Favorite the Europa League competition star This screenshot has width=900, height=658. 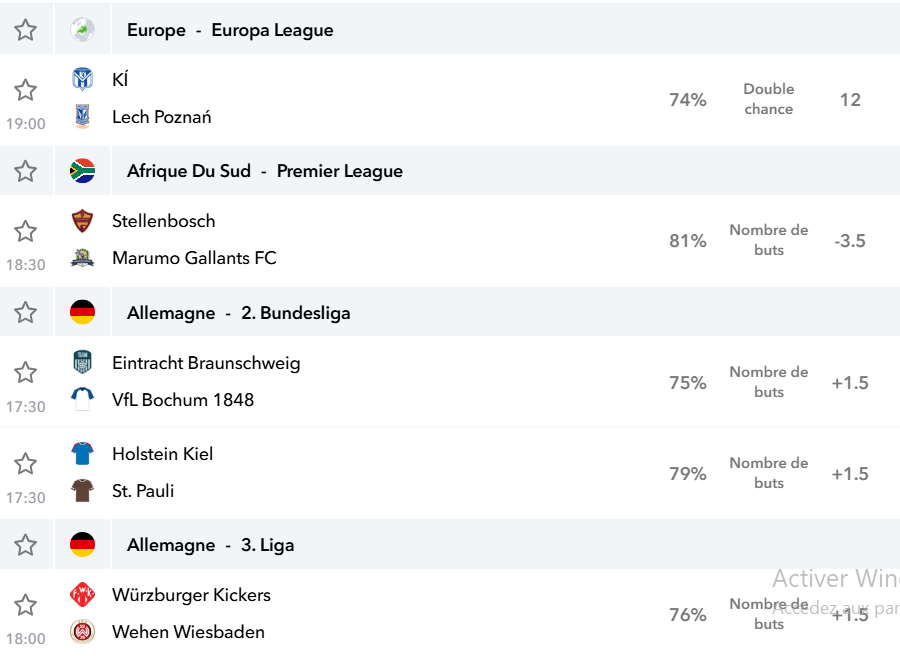tap(25, 30)
